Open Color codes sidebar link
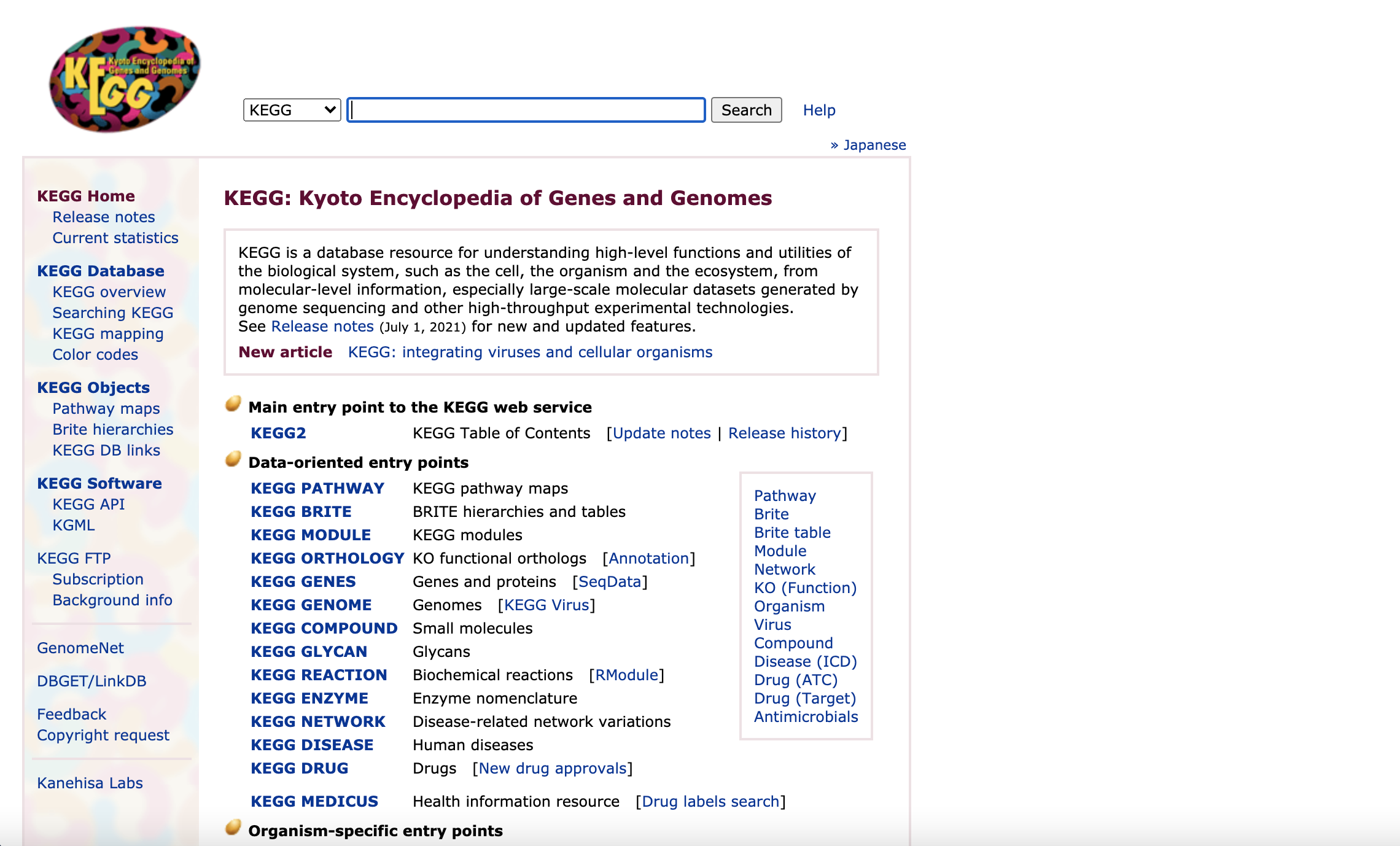Image resolution: width=1400 pixels, height=846 pixels. (x=95, y=354)
